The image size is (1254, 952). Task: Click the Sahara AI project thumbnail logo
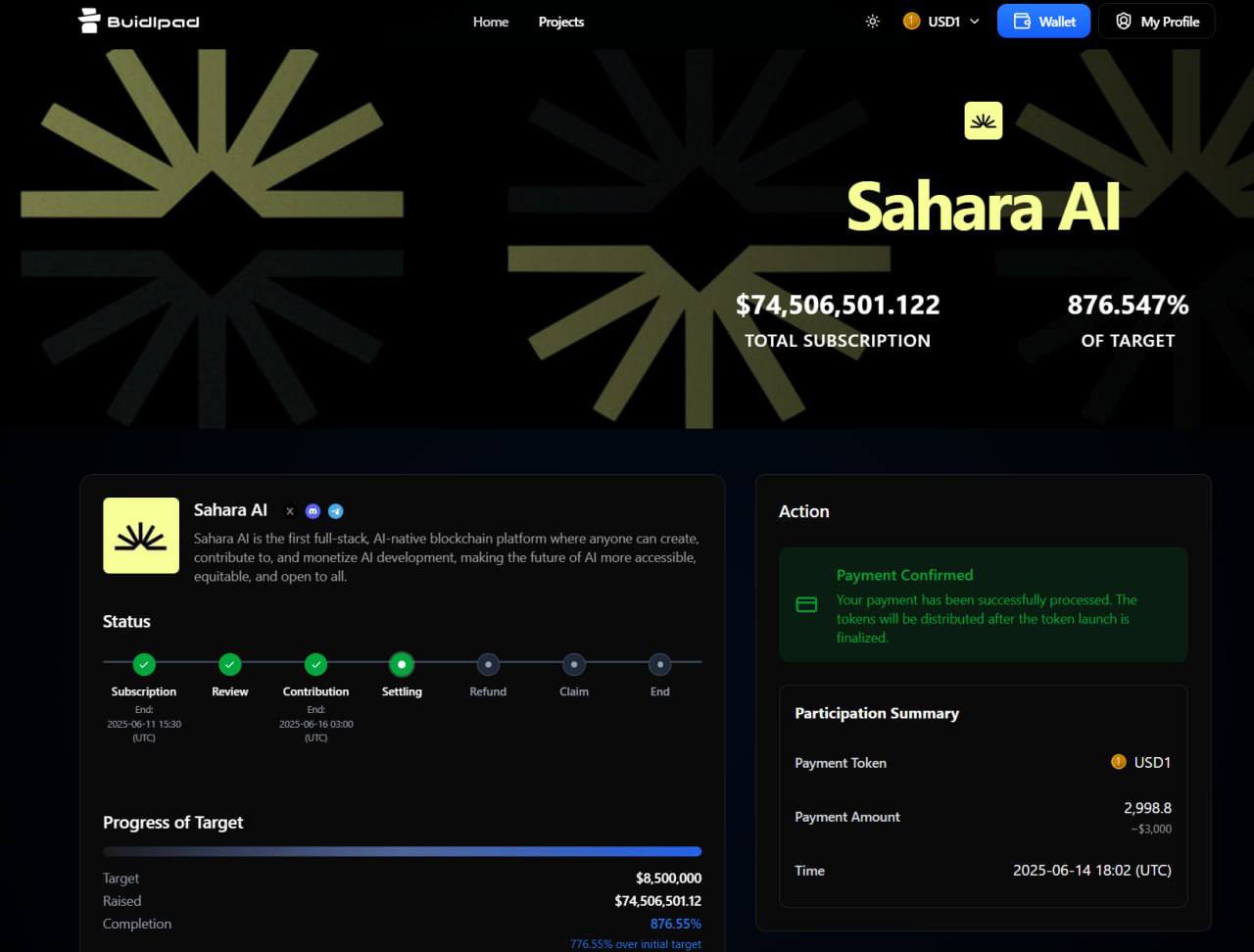tap(141, 536)
